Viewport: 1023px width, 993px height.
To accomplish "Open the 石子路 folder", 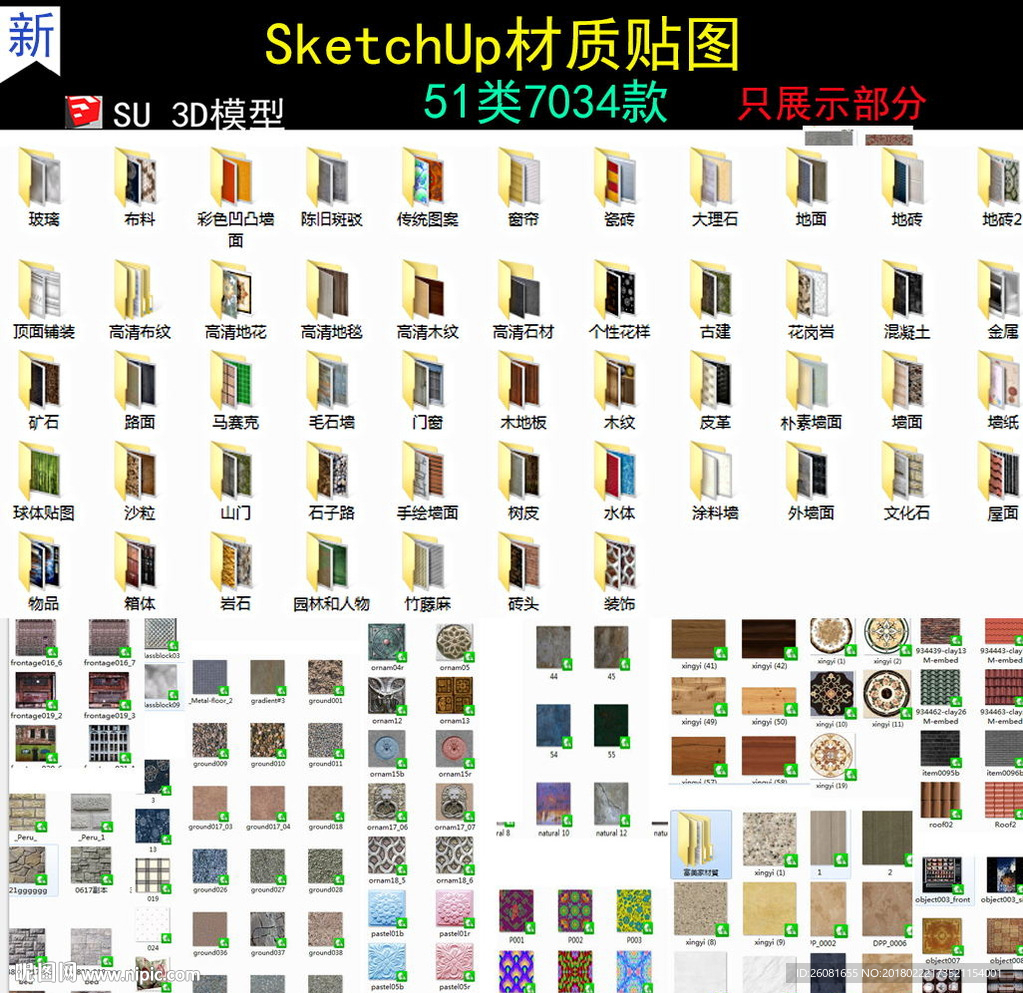I will pyautogui.click(x=330, y=472).
